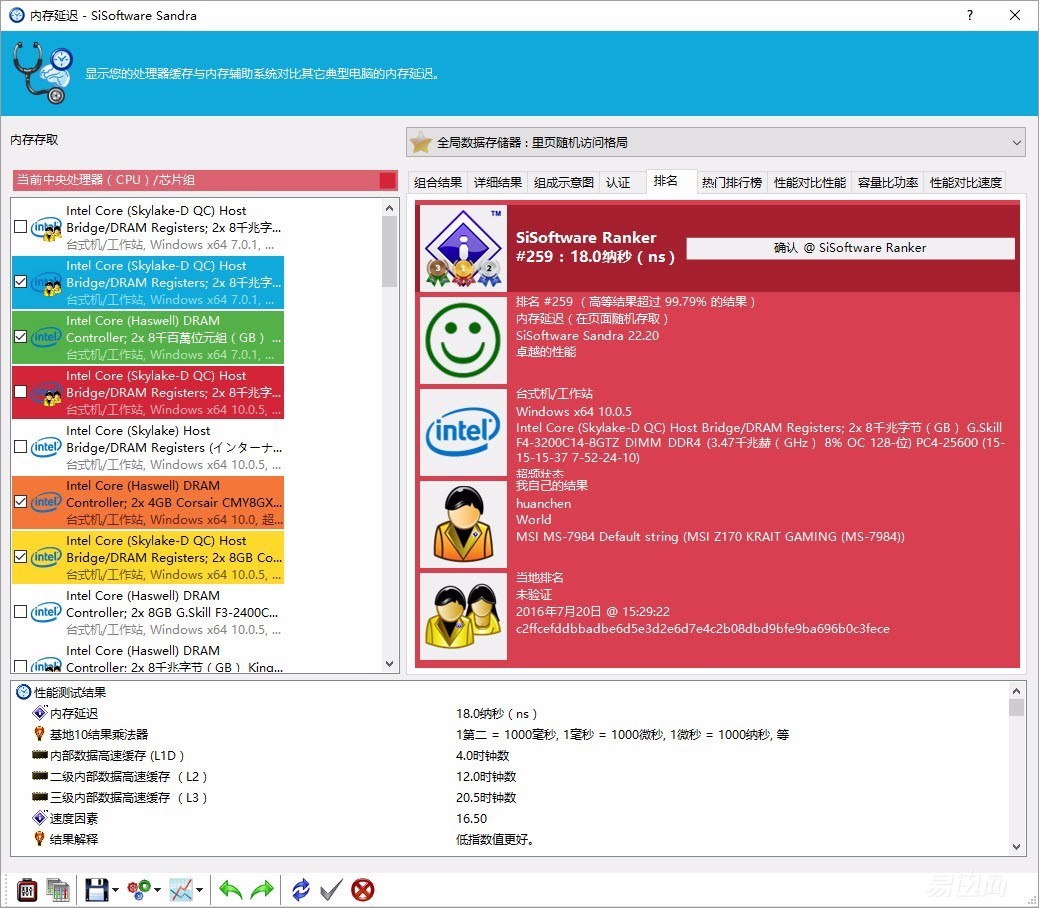The image size is (1039, 908).
Task: Click the floppy disk save icon
Action: tap(97, 889)
